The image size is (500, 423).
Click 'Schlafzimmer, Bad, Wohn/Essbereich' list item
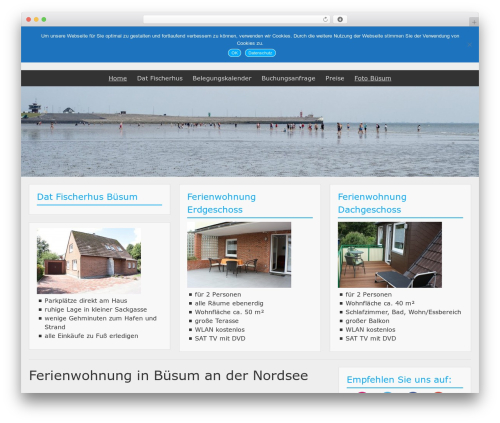point(403,312)
